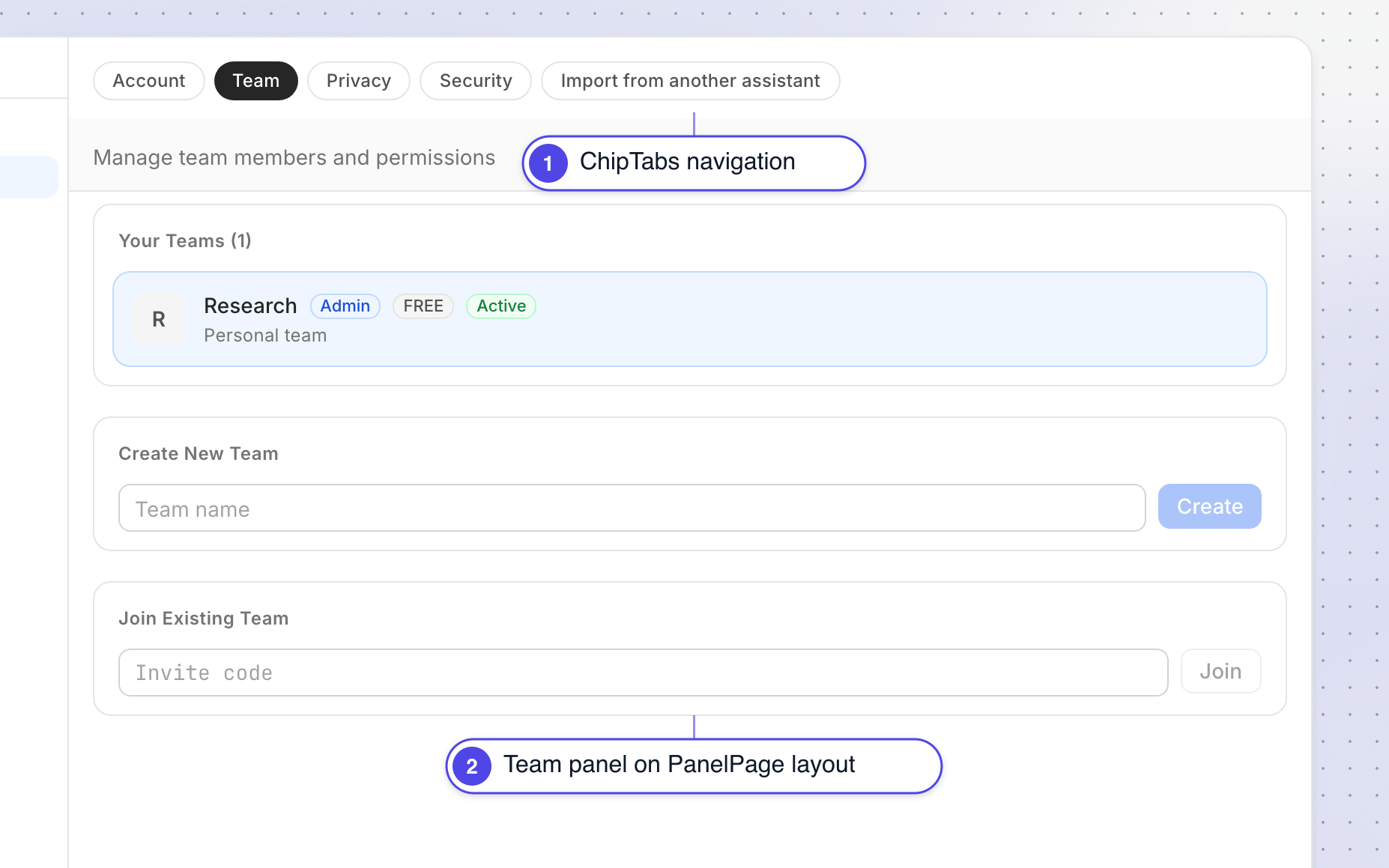Click the Join button
Image resolution: width=1389 pixels, height=868 pixels.
(x=1221, y=671)
